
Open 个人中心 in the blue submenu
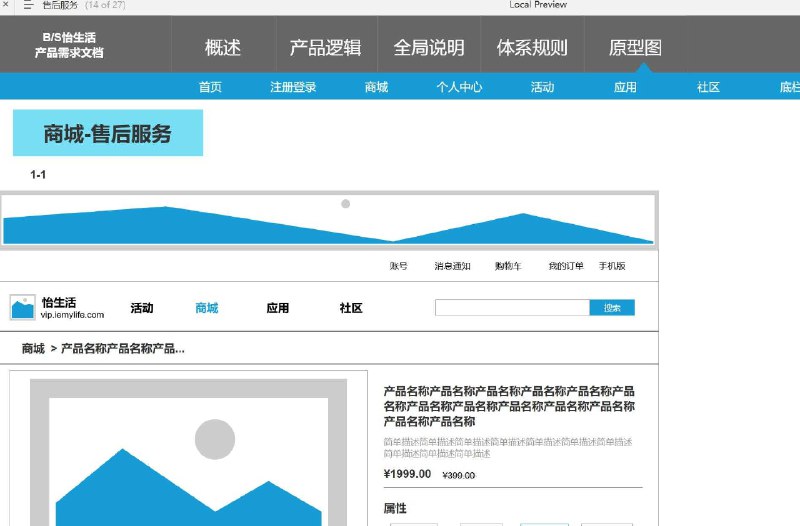click(459, 87)
